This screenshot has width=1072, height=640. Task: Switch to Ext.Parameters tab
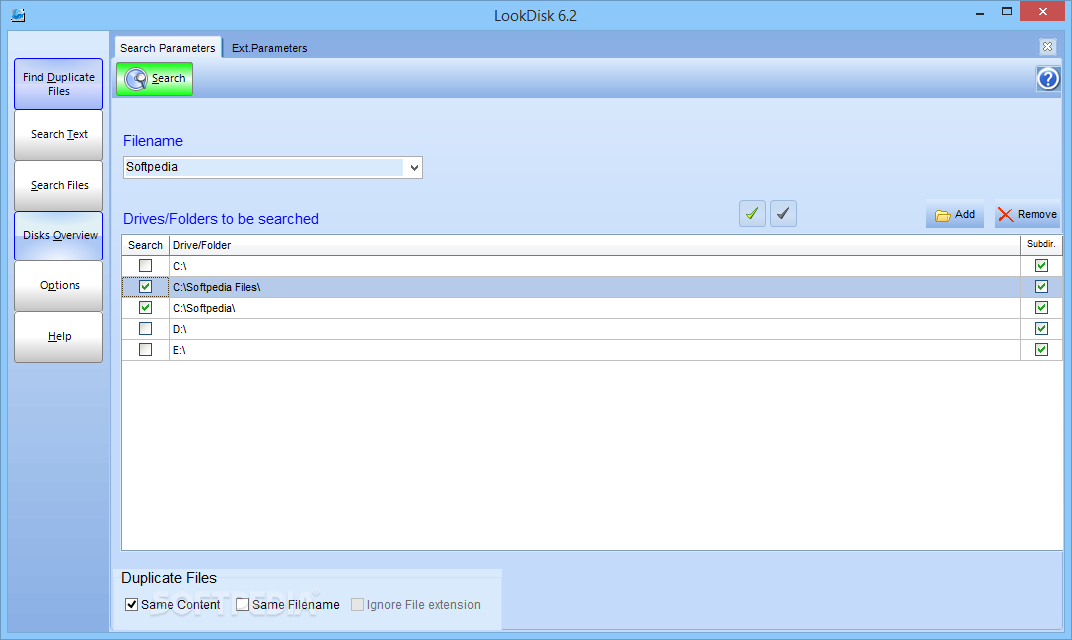(x=269, y=48)
